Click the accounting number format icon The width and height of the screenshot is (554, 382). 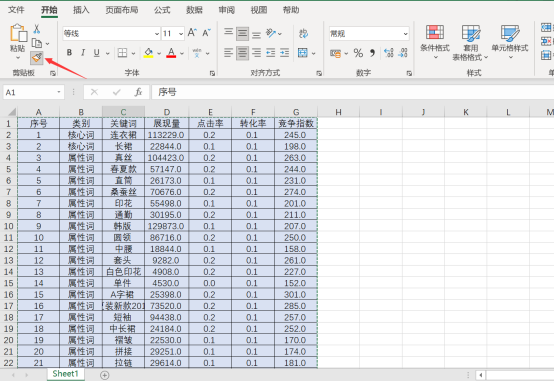pos(335,53)
